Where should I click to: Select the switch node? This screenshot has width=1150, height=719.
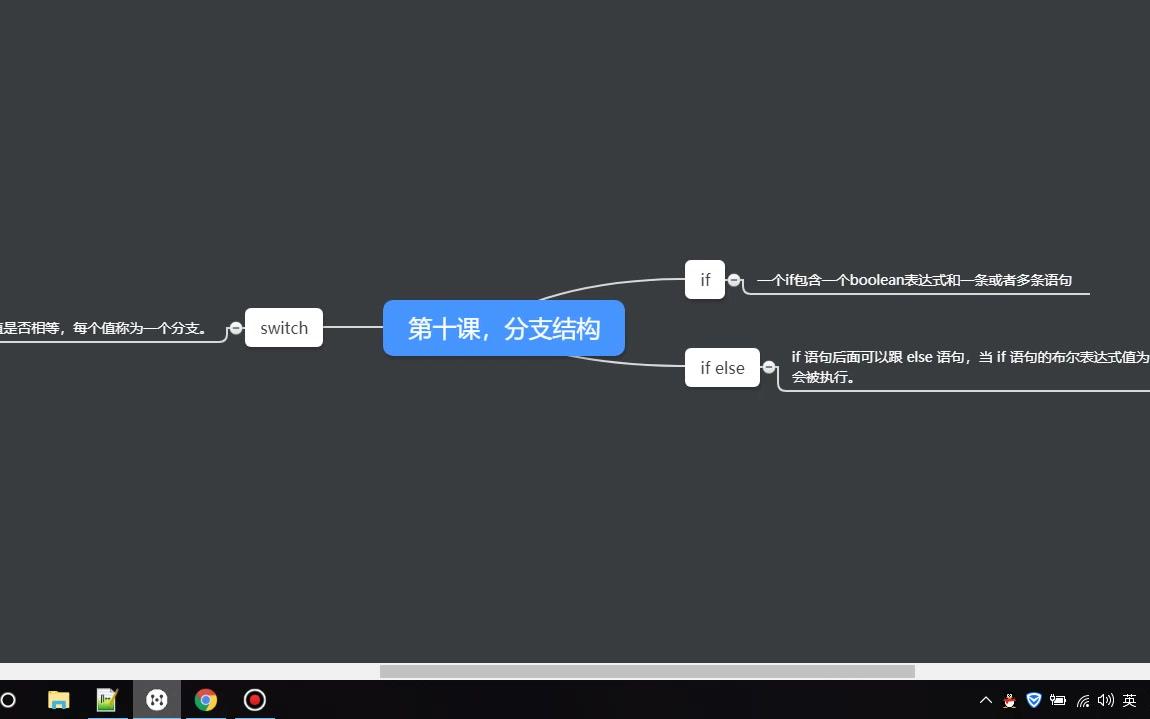pos(284,327)
